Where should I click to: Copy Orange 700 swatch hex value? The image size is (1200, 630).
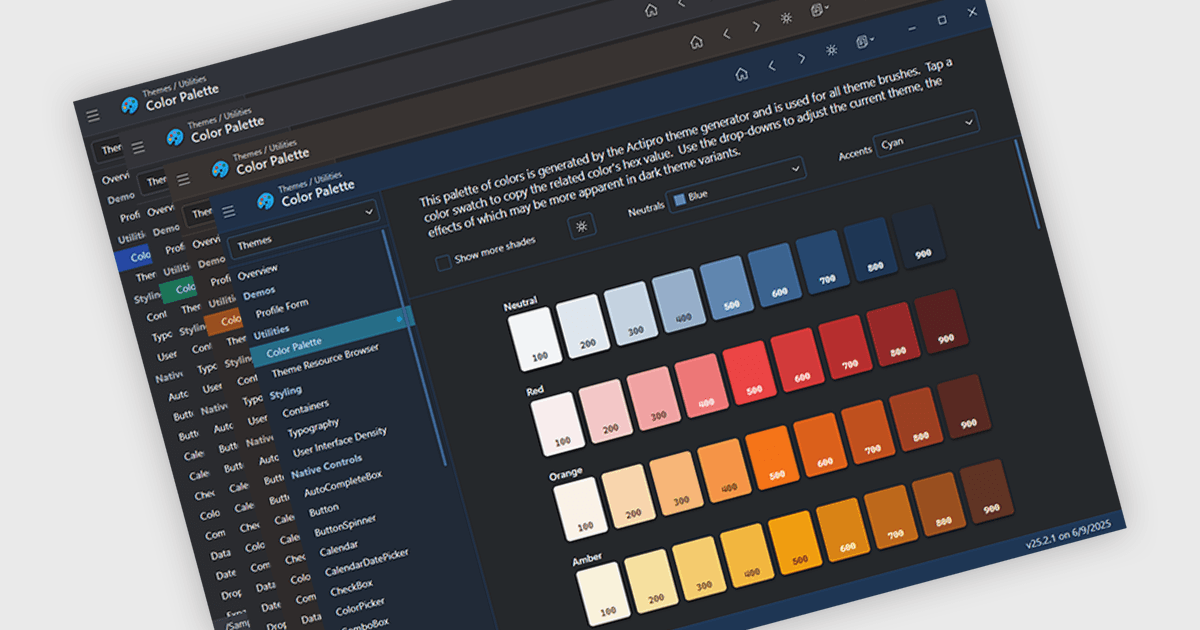coord(868,433)
